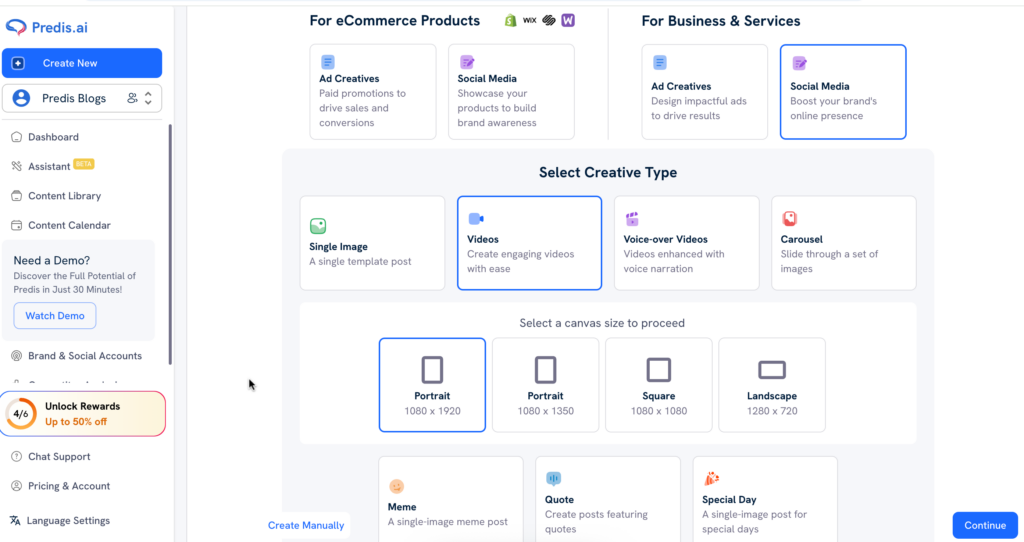
Task: Click the Watch Demo button
Action: (x=55, y=316)
